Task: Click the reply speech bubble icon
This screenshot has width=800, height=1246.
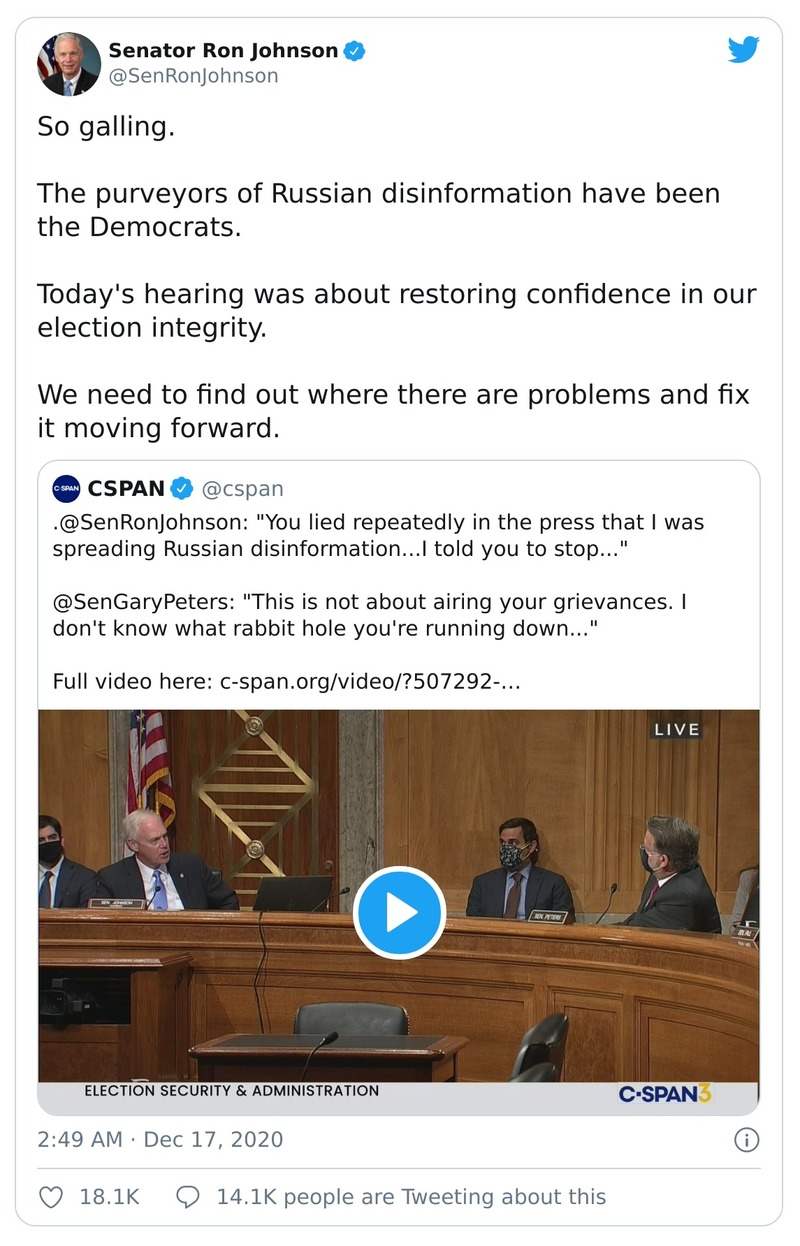Action: [x=187, y=1196]
